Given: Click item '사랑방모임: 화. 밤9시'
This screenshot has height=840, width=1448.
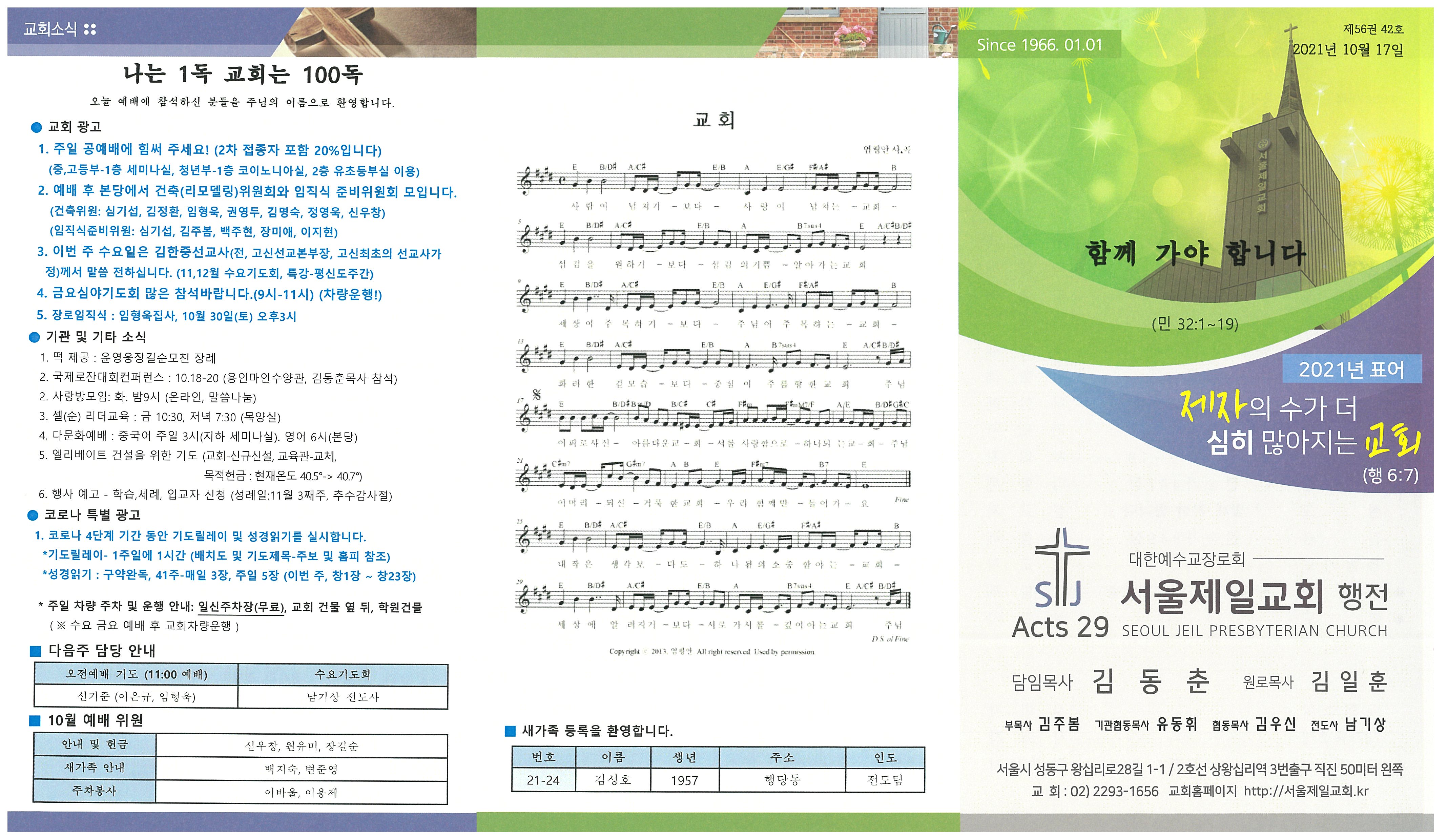Looking at the screenshot, I should [148, 398].
